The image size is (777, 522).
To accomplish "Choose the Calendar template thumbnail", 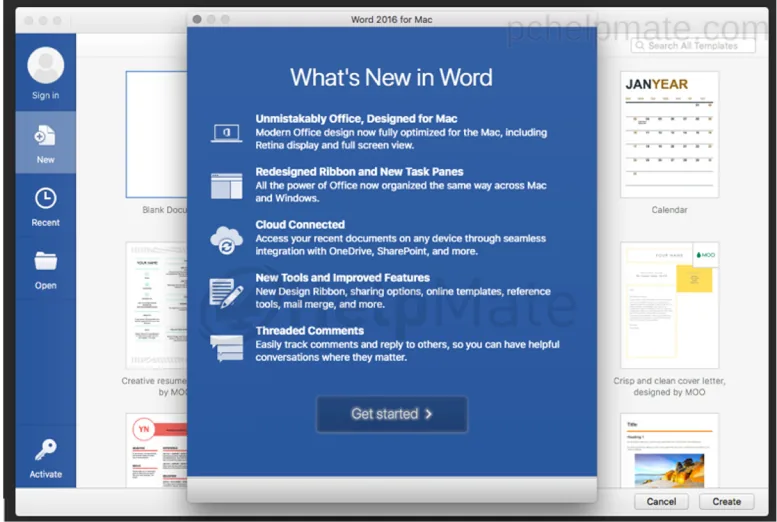I will (669, 134).
